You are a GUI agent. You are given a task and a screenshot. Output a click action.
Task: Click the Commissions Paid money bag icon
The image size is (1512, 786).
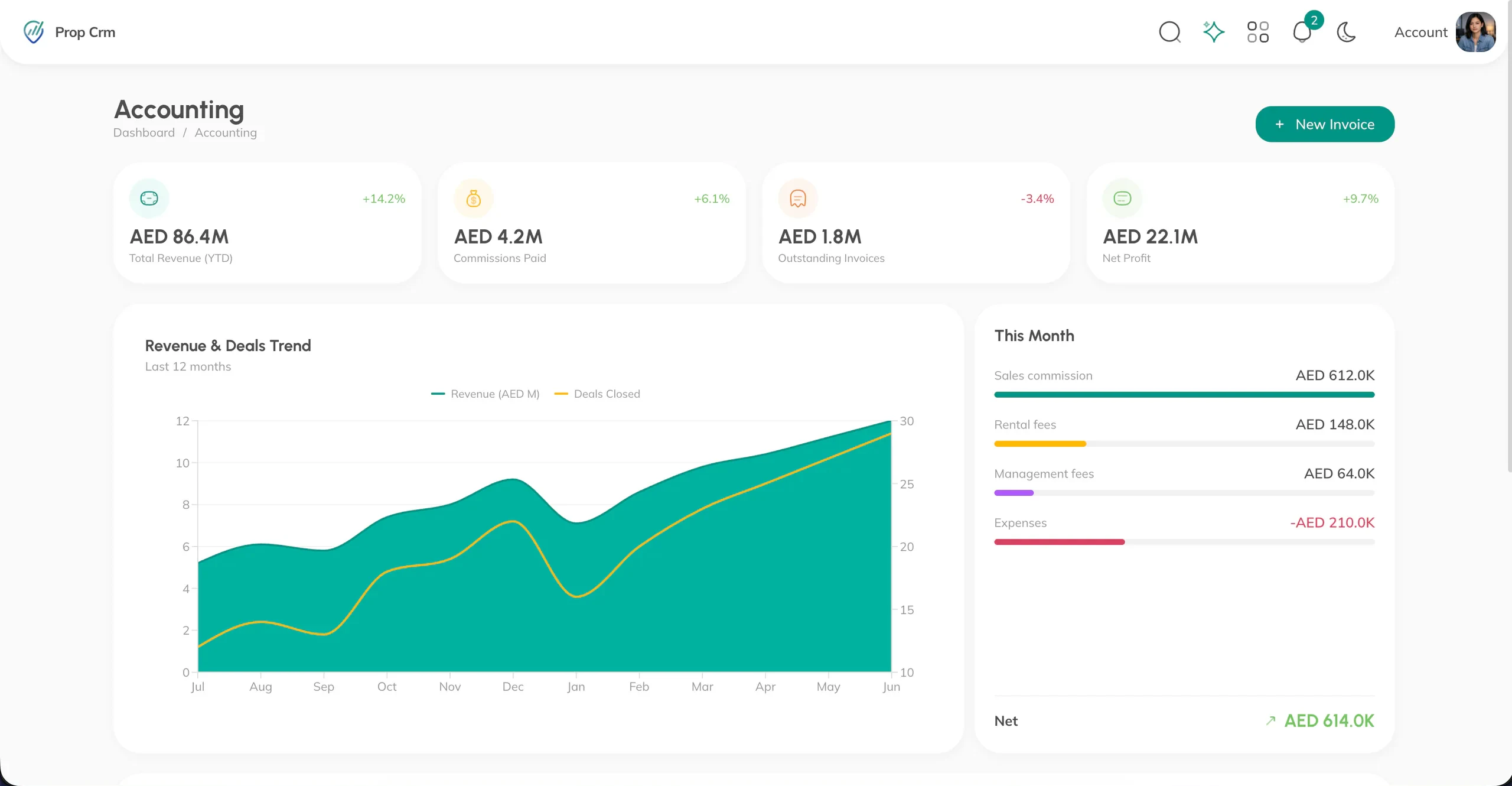474,199
